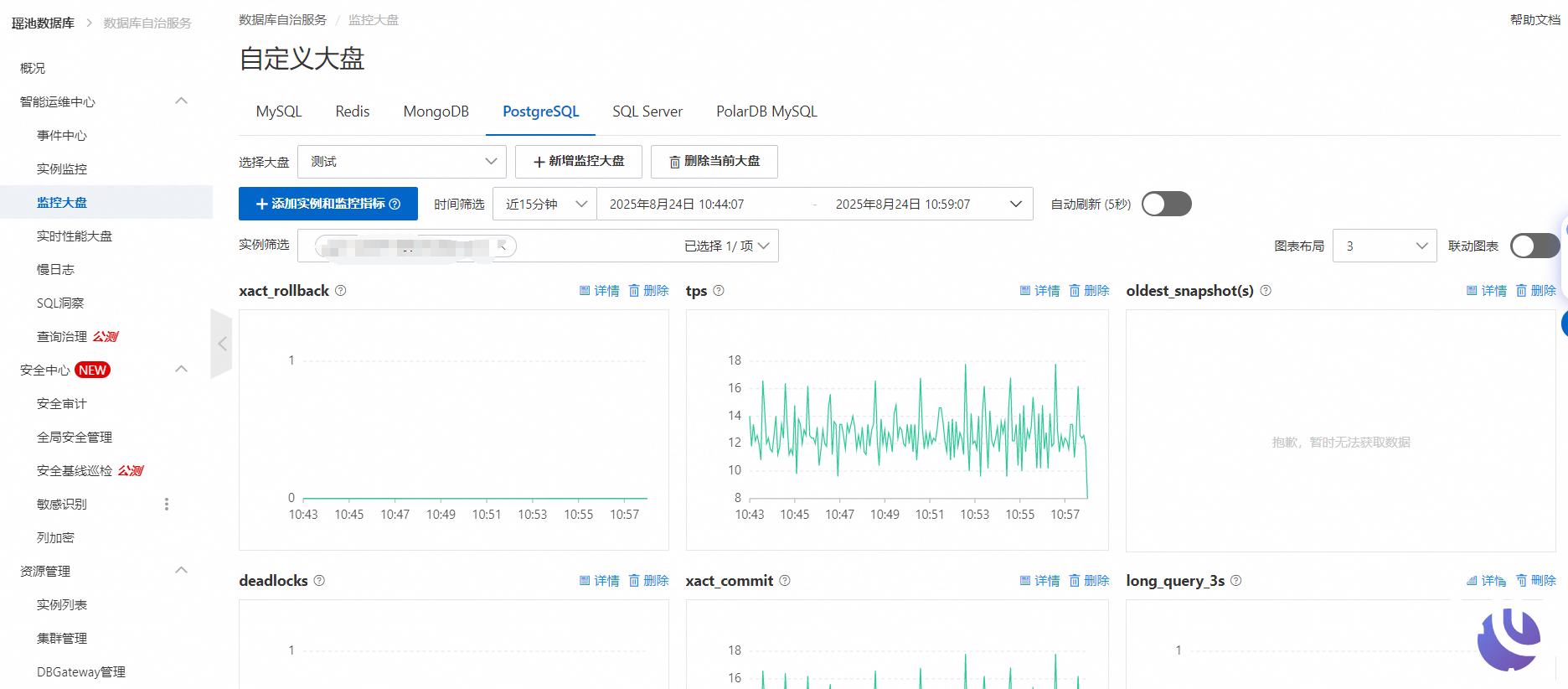The image size is (1568, 689).
Task: Open help icon beside oldest_snapshot(s)
Action: (1266, 291)
